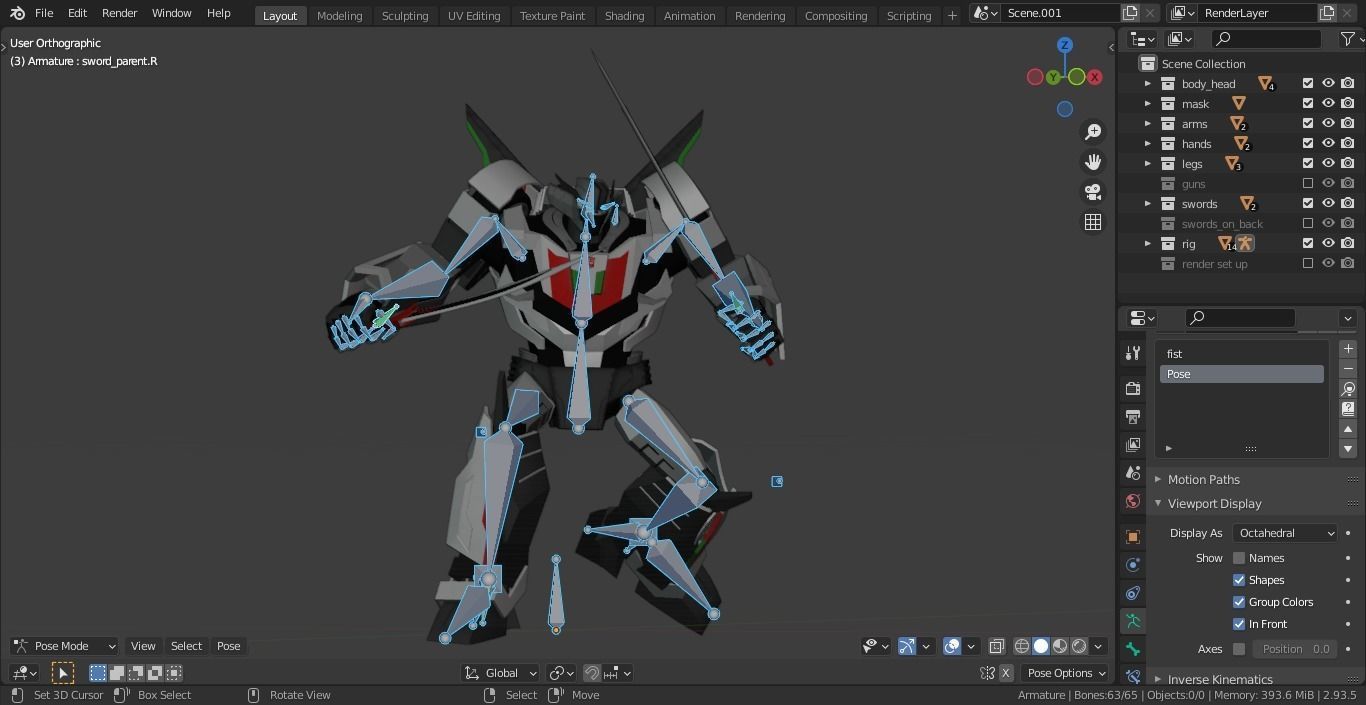Click the Blender logo menu
The image size is (1366, 705).
pyautogui.click(x=17, y=13)
